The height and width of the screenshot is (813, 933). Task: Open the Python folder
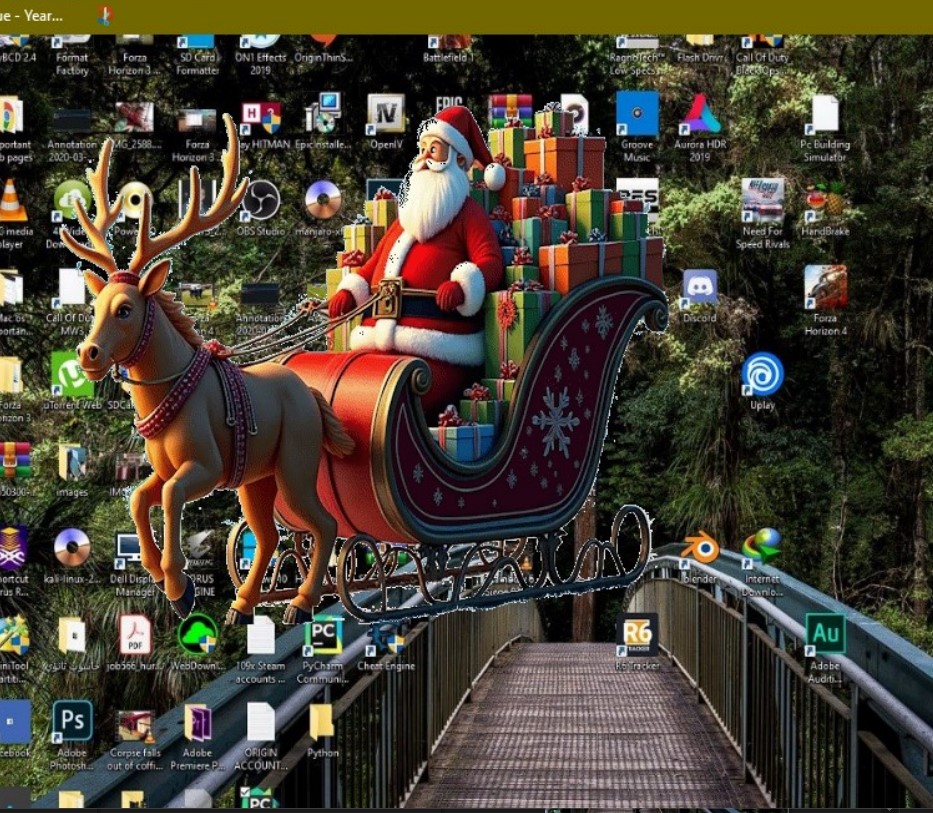324,722
